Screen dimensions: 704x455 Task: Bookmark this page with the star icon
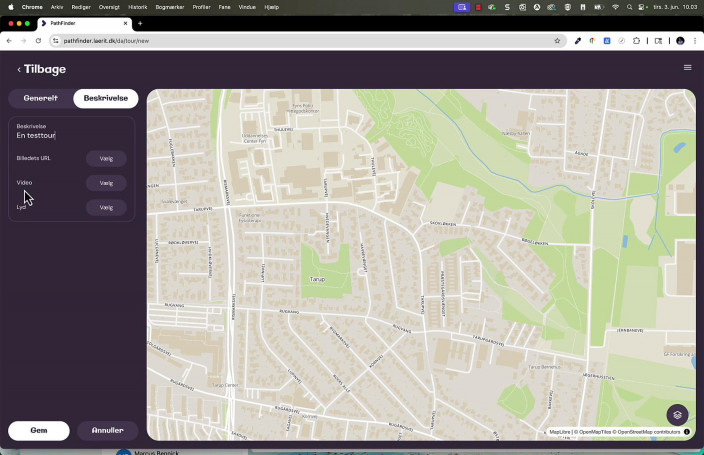[557, 41]
